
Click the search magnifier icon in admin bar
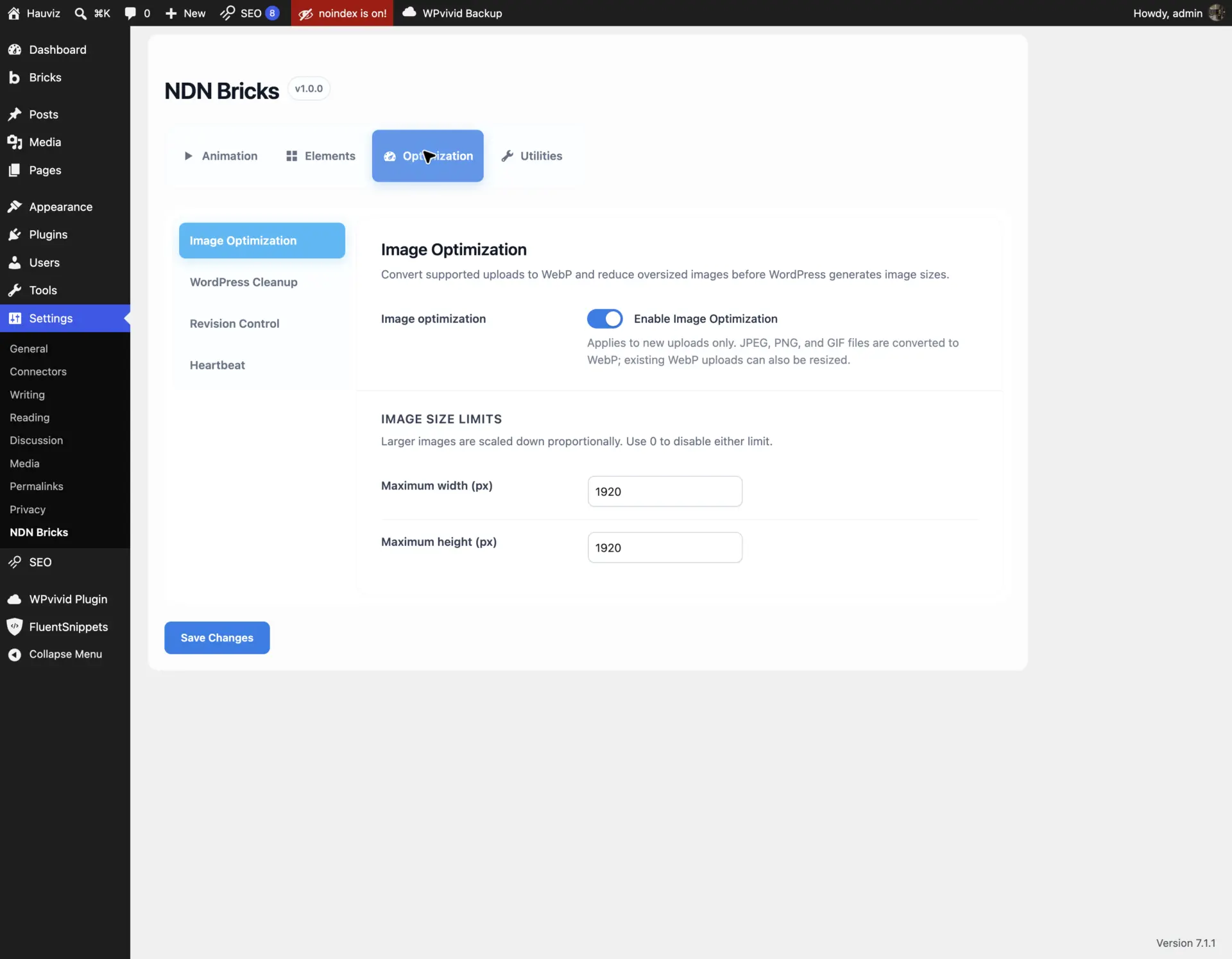(x=80, y=13)
